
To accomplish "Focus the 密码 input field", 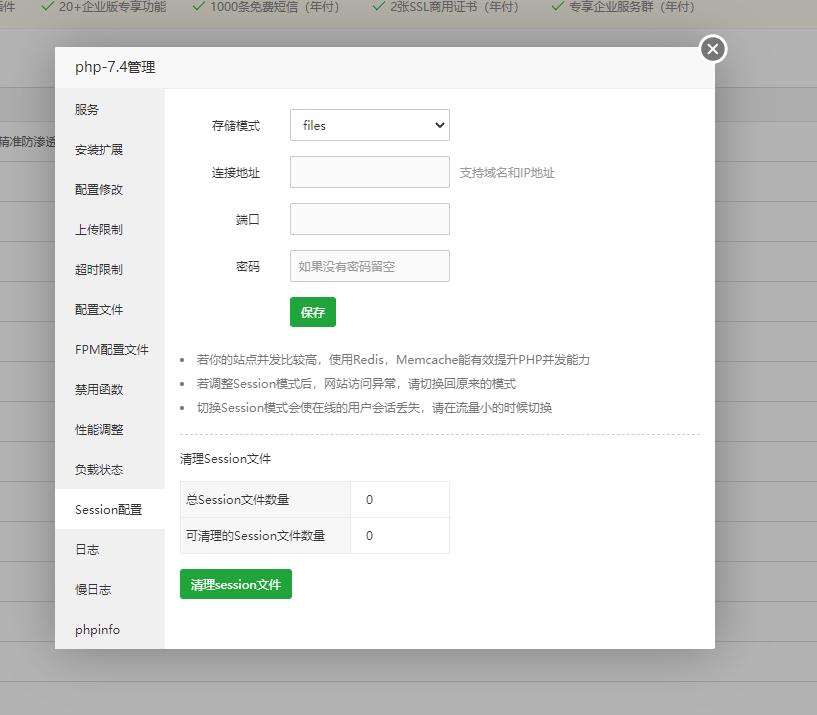I will (x=369, y=266).
